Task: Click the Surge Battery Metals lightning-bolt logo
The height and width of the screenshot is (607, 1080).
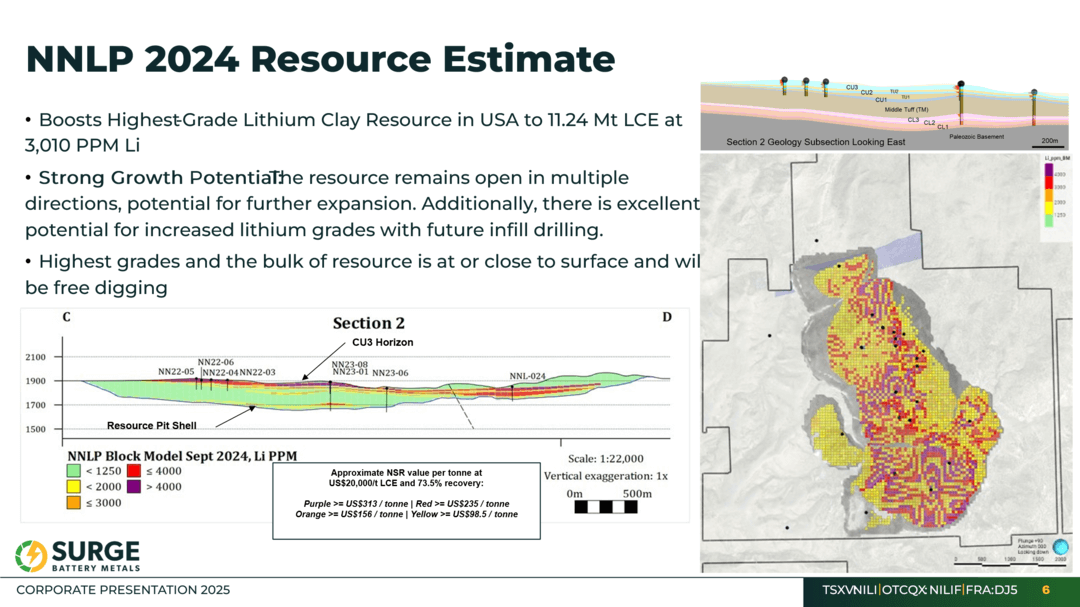Action: pyautogui.click(x=31, y=556)
